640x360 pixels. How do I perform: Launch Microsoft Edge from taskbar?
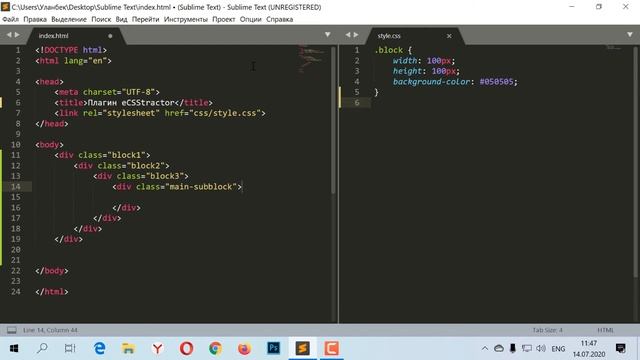coord(99,348)
